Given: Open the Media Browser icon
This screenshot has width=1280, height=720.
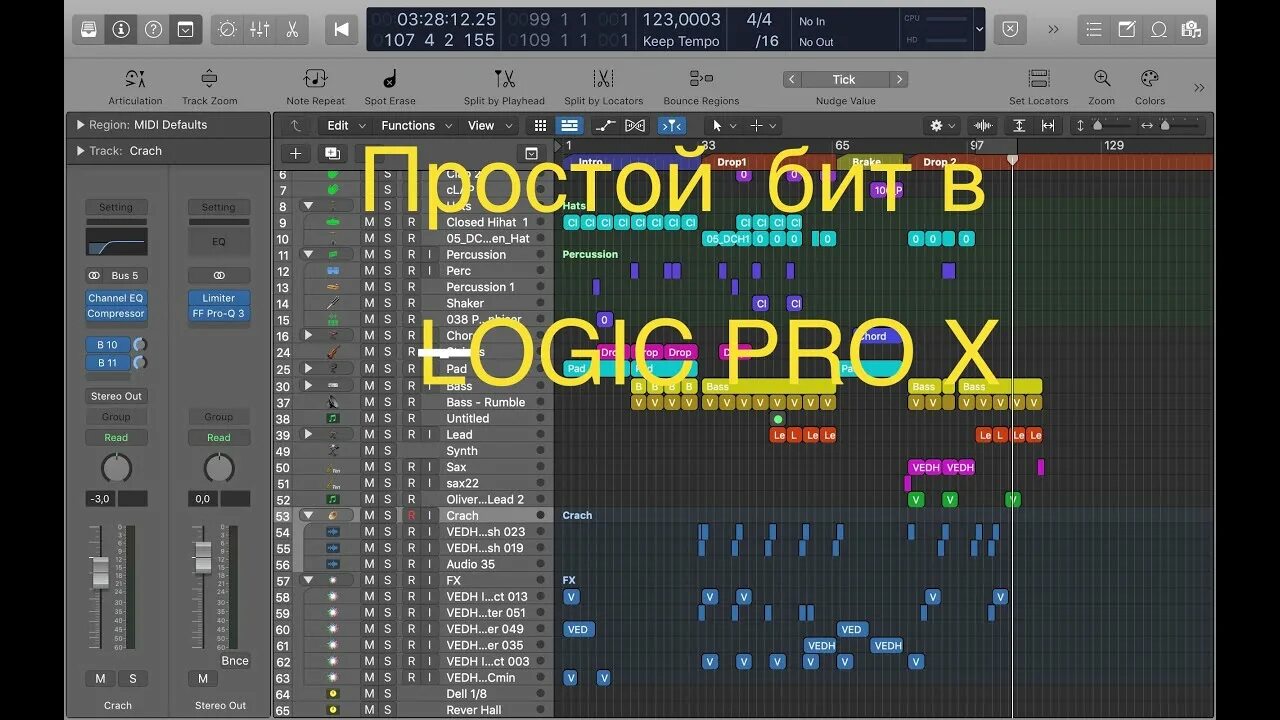Looking at the screenshot, I should 1190,29.
